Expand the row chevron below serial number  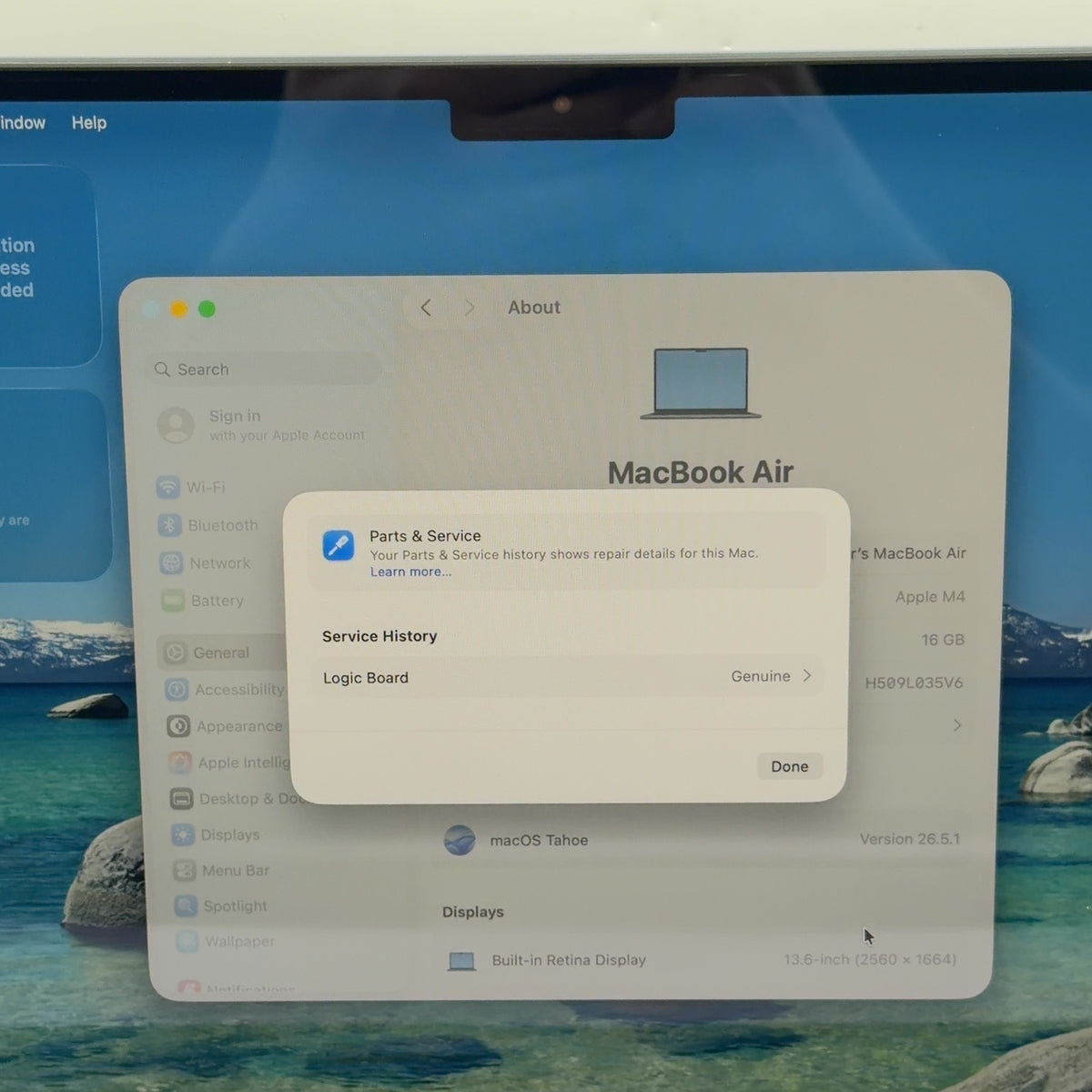pos(956,725)
